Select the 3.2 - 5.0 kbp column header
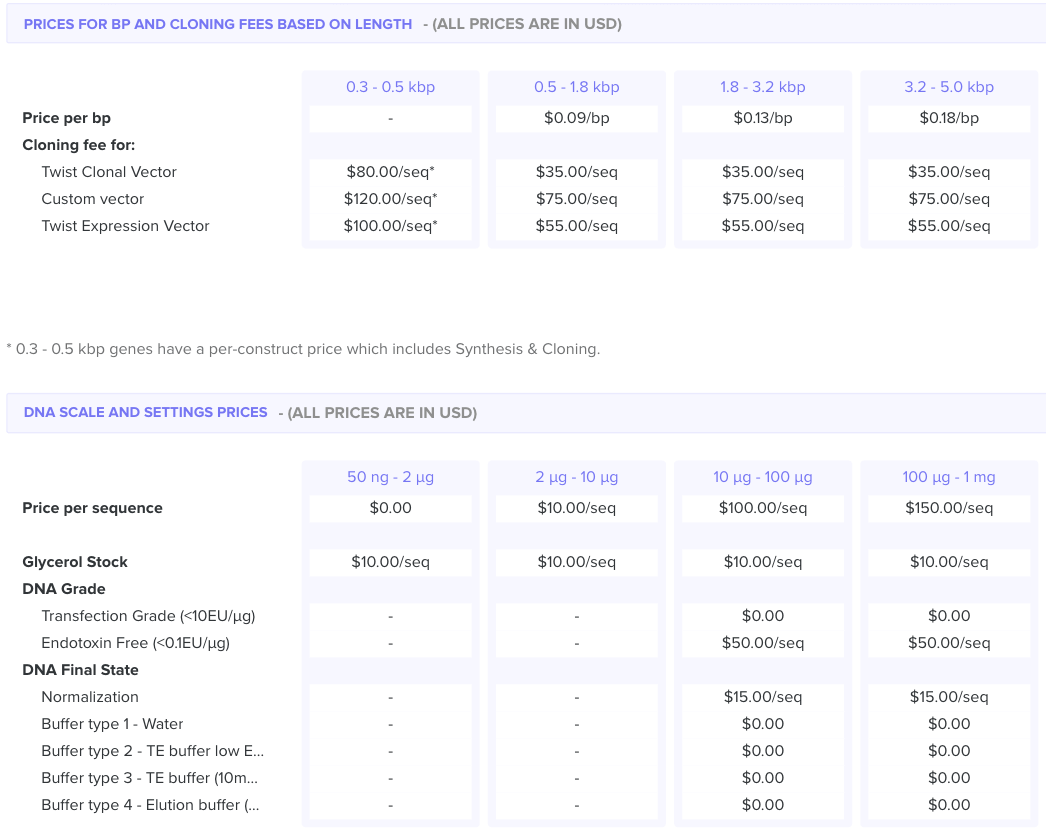The height and width of the screenshot is (830, 1046). tap(948, 87)
